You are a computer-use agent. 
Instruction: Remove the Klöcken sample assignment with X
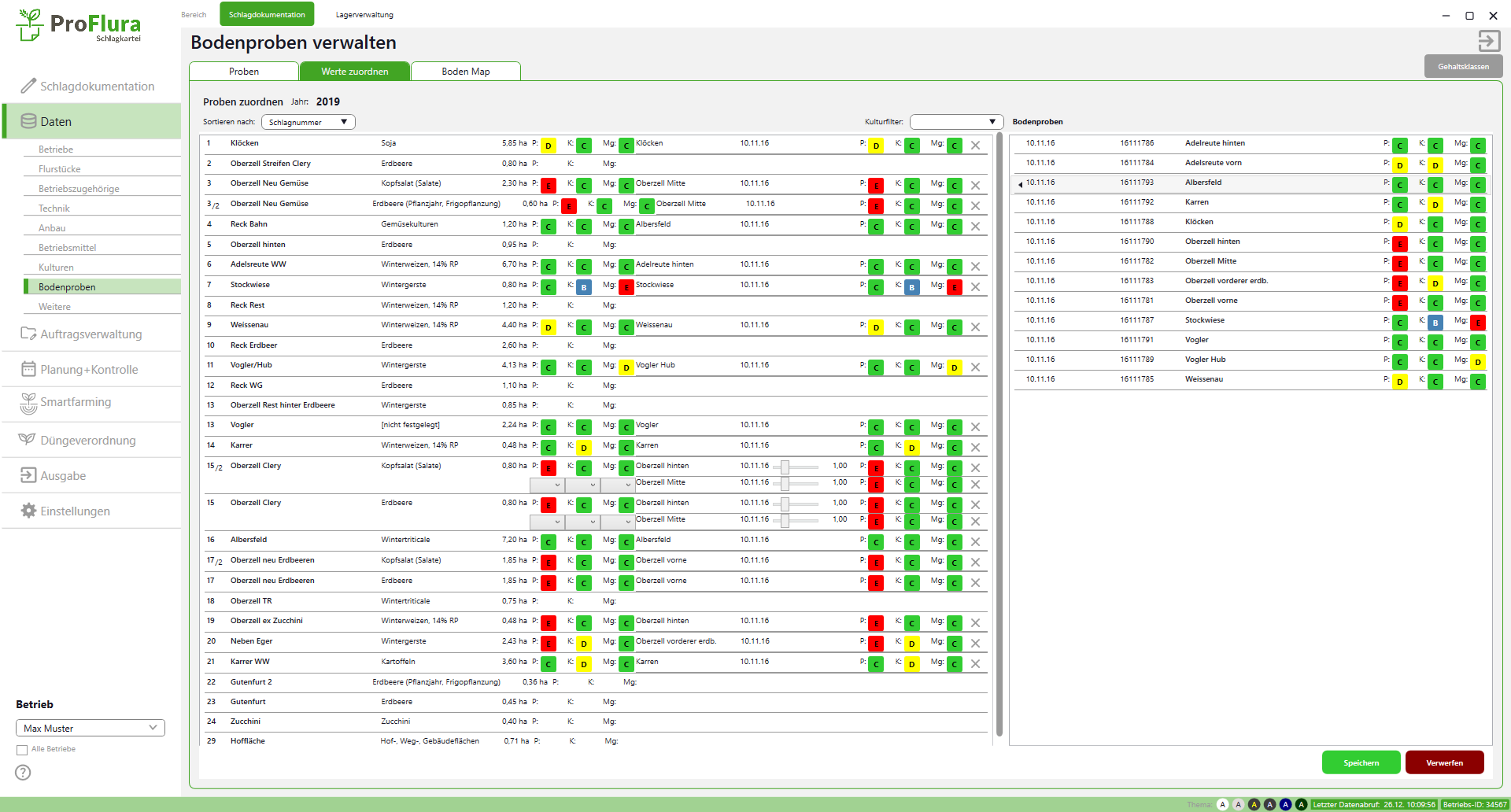click(975, 146)
